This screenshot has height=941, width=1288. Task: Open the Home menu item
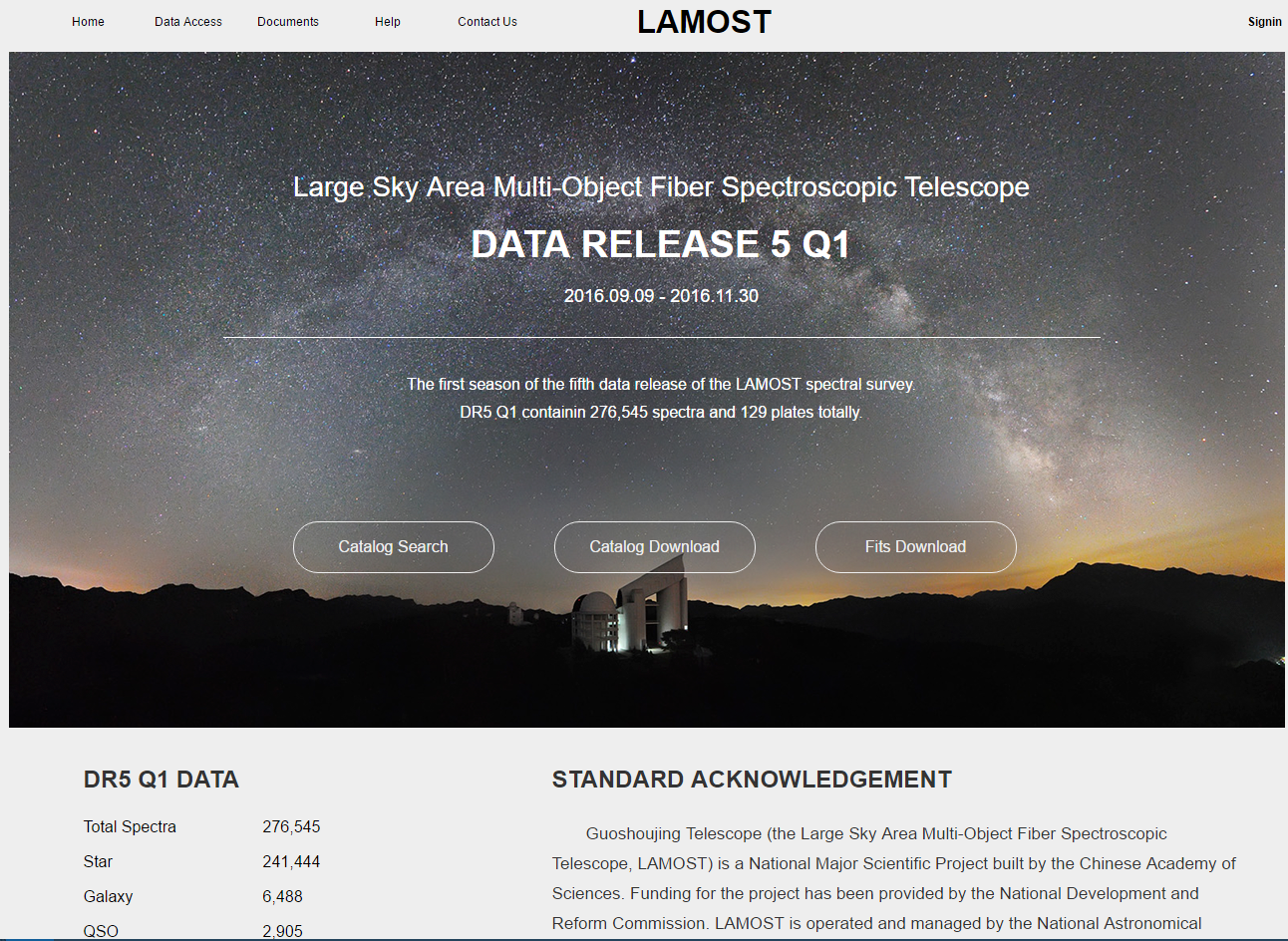point(88,22)
